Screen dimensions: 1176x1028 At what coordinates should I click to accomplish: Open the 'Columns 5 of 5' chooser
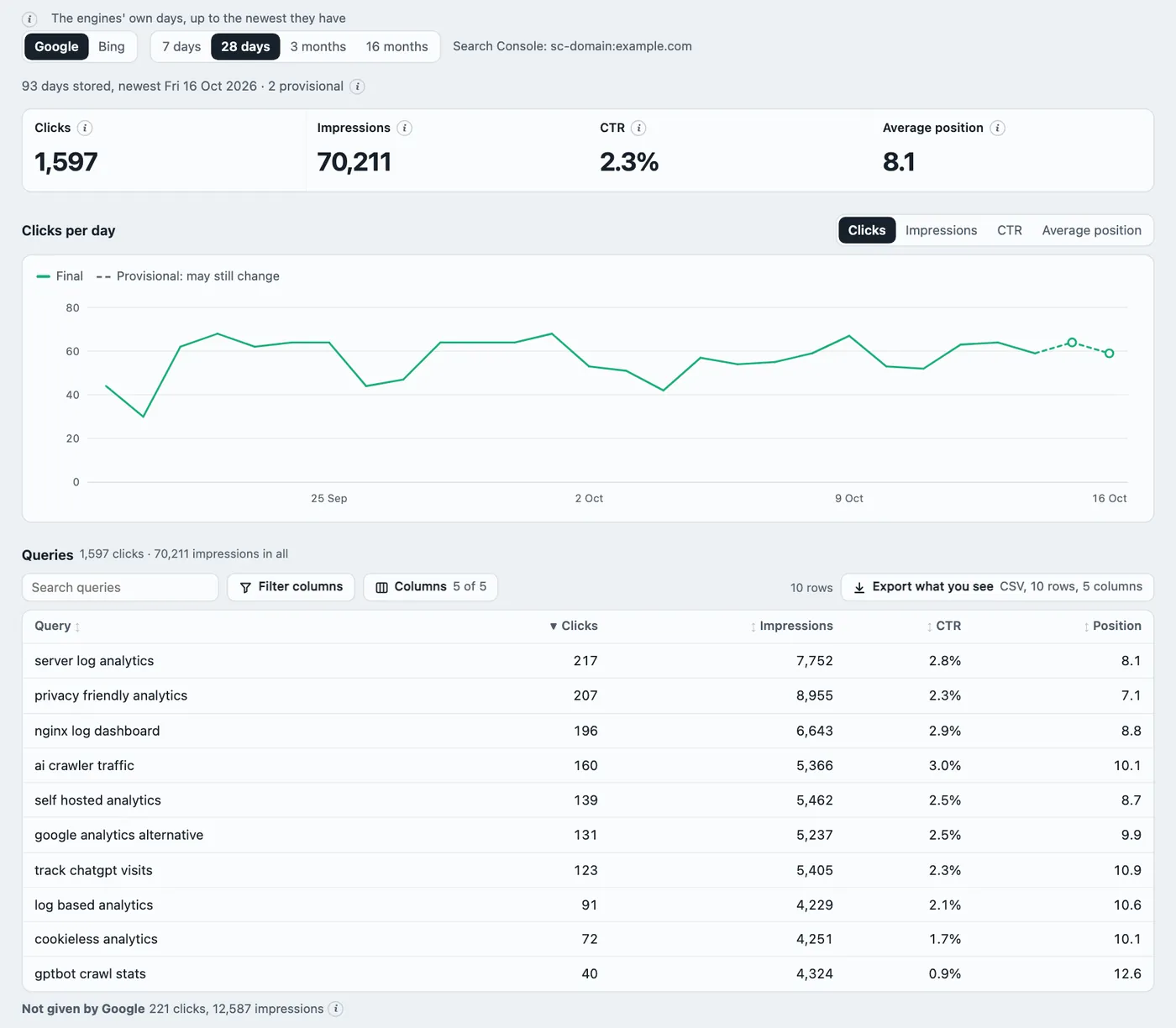click(x=431, y=587)
